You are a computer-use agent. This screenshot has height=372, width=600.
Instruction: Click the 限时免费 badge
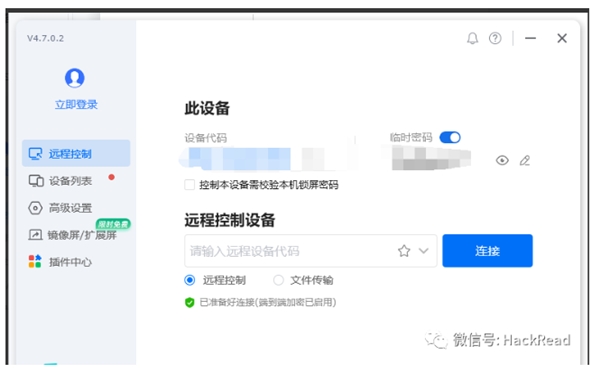pos(113,224)
